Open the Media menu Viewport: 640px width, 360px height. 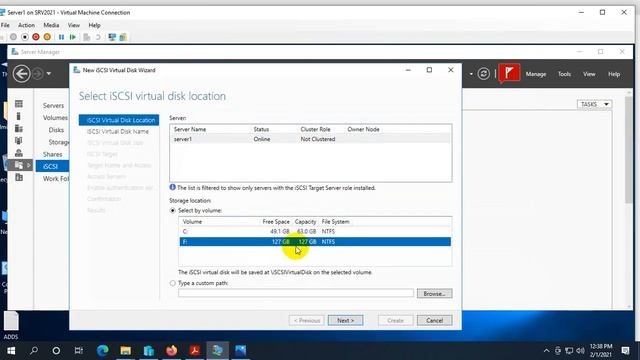(x=51, y=25)
